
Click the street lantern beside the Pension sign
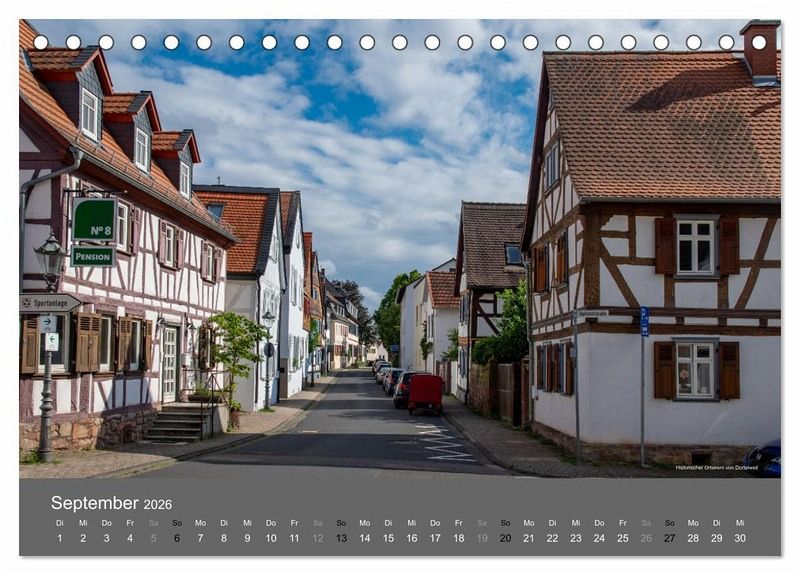(51, 261)
